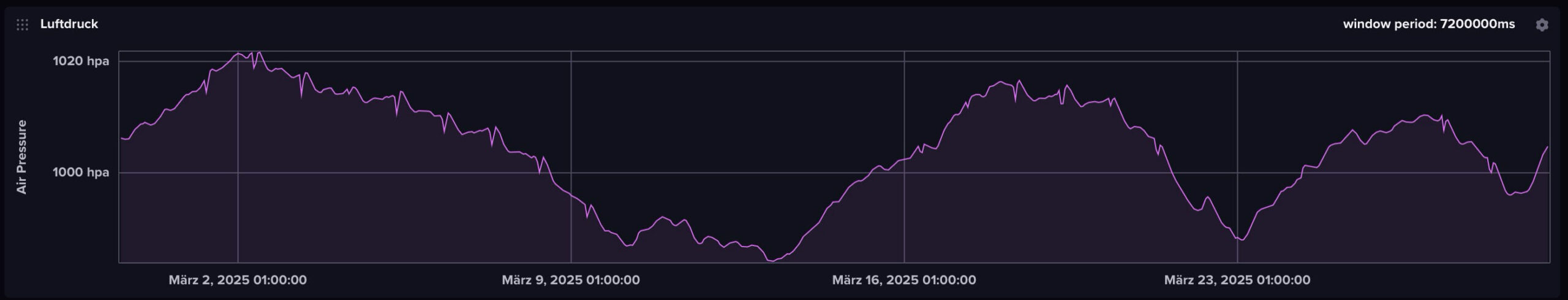The height and width of the screenshot is (300, 1568).
Task: Click the 1000 hpa axis tick label
Action: coord(80,172)
